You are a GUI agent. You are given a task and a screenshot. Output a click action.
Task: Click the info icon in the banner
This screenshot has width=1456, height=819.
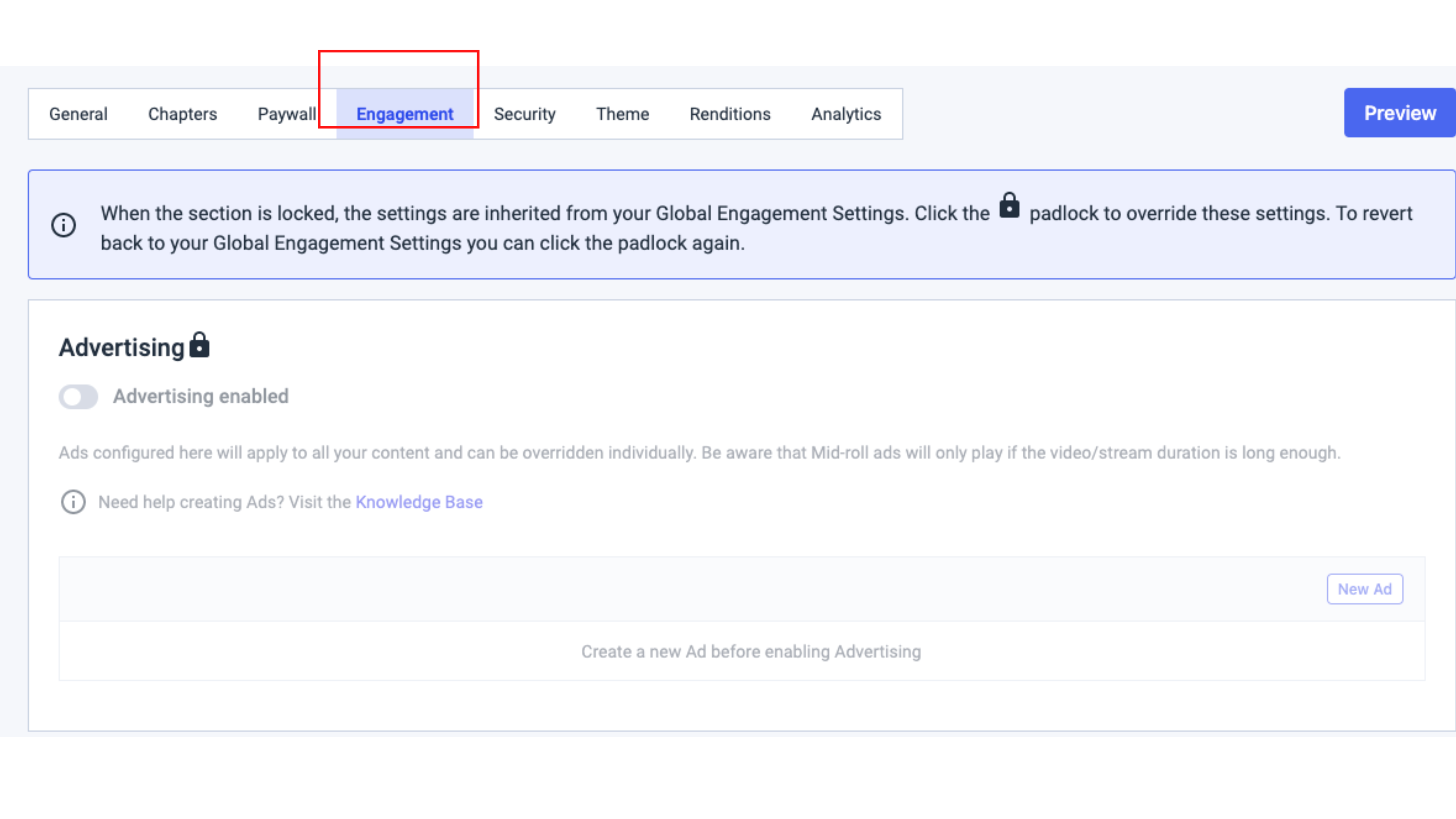(64, 225)
